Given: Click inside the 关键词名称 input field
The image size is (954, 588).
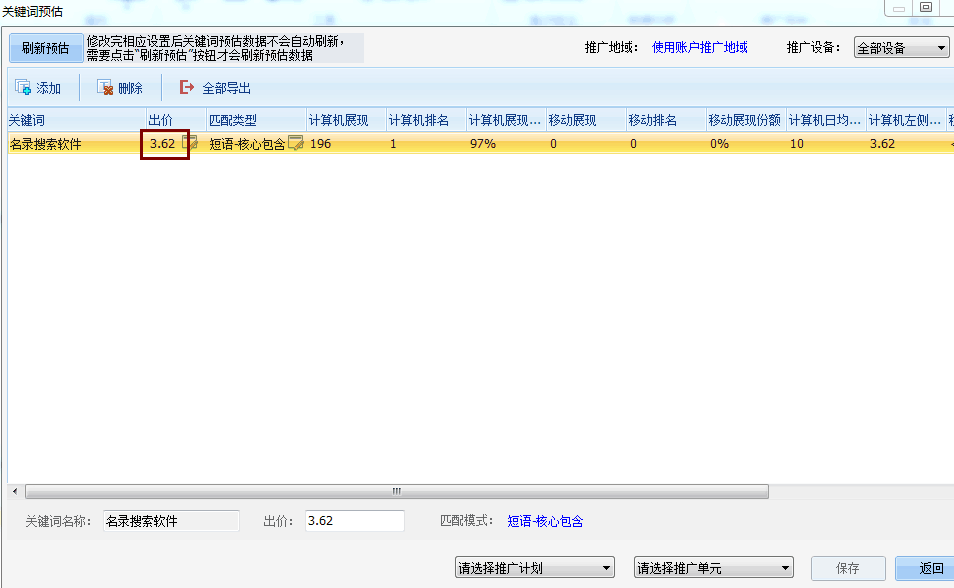Looking at the screenshot, I should (x=170, y=521).
